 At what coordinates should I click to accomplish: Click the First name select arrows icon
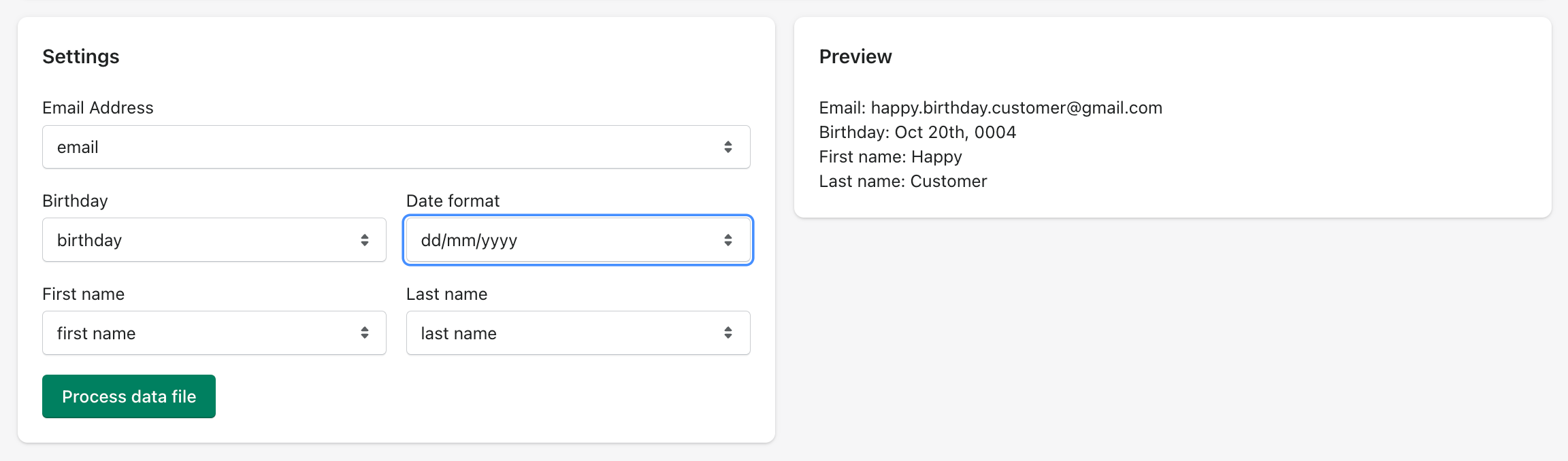click(x=365, y=333)
